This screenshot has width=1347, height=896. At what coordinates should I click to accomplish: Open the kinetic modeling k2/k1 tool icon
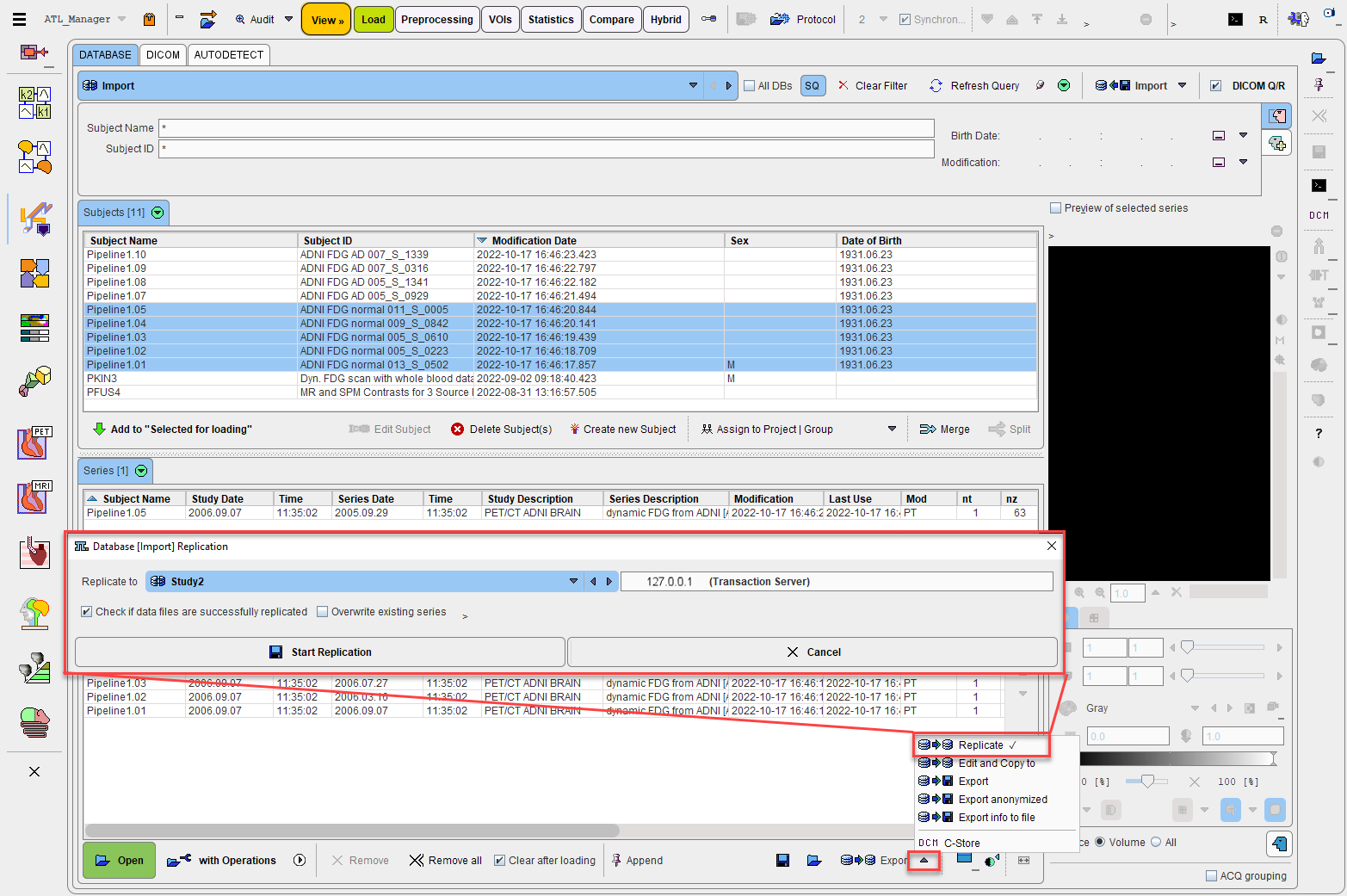pyautogui.click(x=34, y=102)
